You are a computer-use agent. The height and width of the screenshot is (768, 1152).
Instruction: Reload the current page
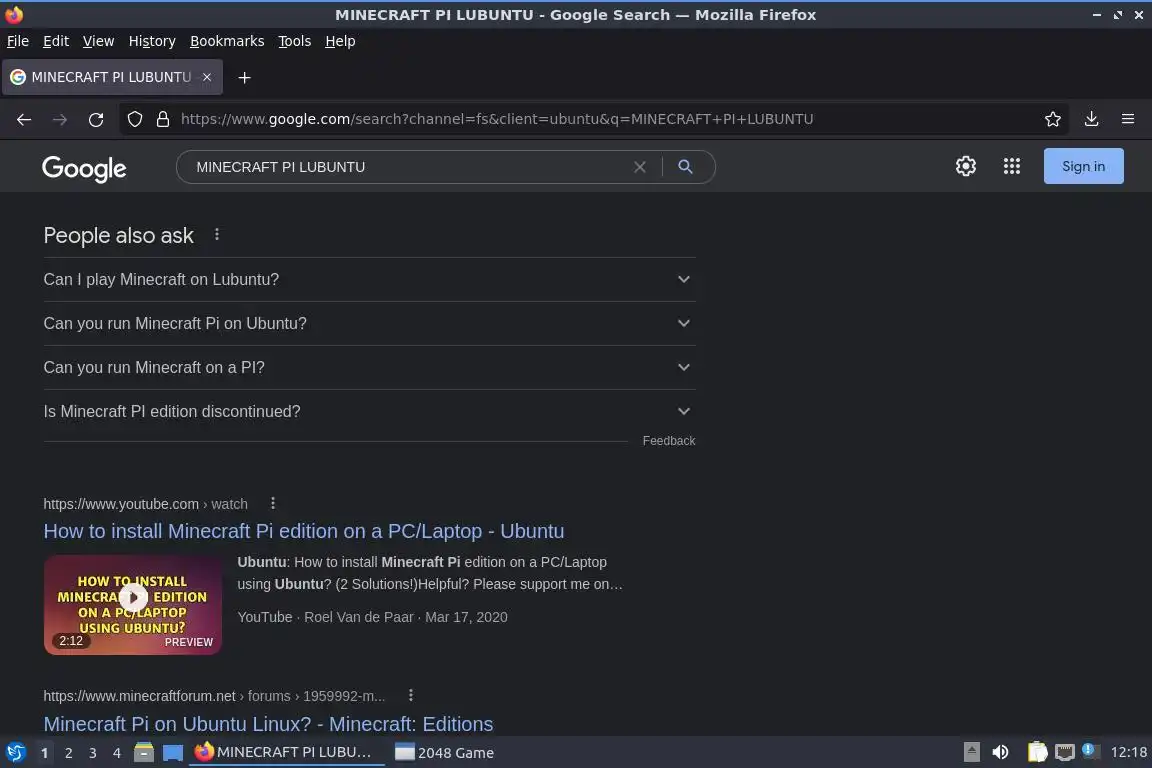(x=96, y=119)
